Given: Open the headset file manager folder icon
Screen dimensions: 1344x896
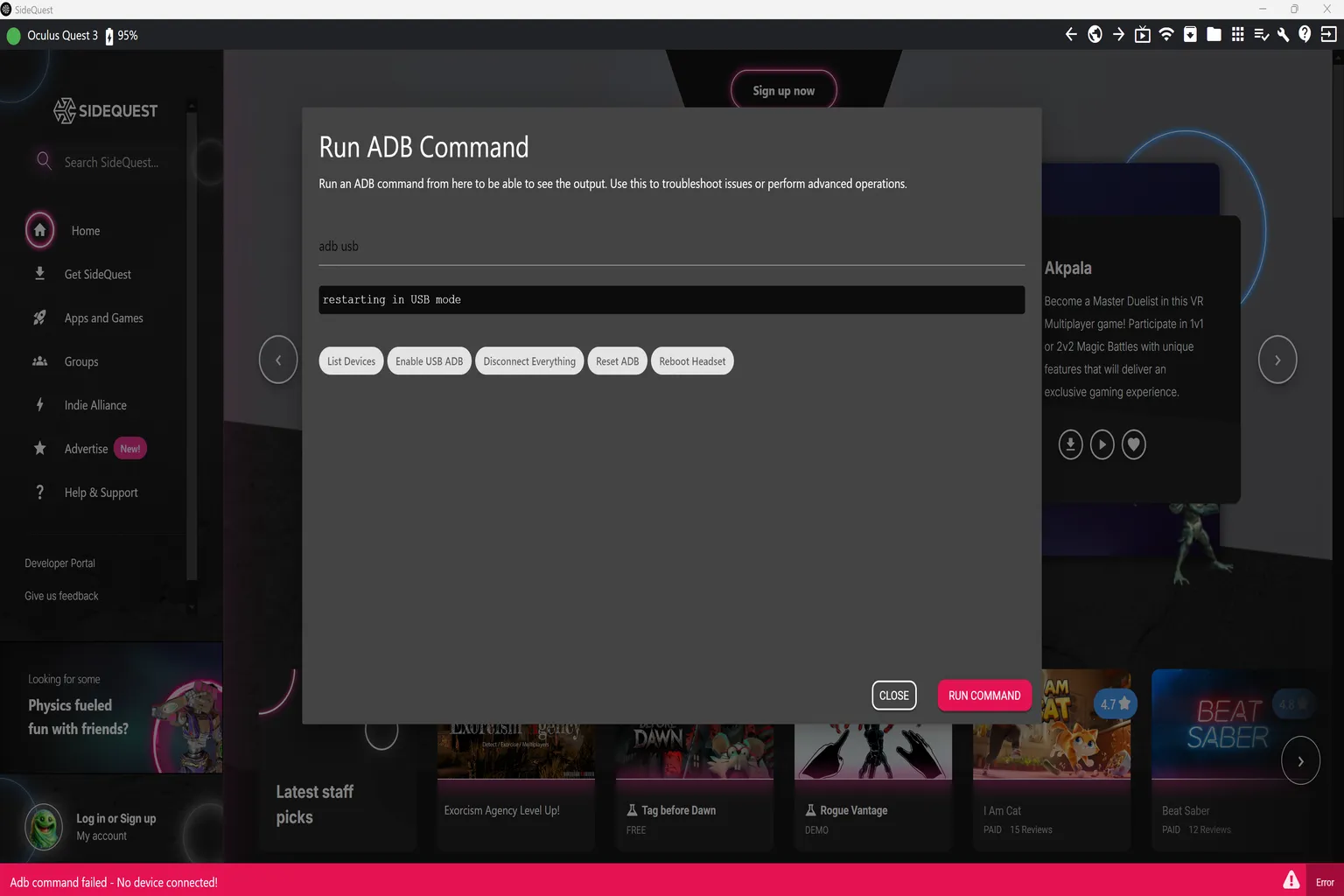Looking at the screenshot, I should [1214, 34].
